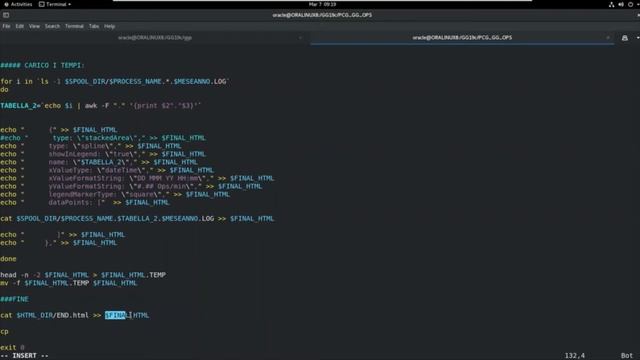Click the network status icon in system tray
This screenshot has width=640, height=360.
[x=611, y=4]
